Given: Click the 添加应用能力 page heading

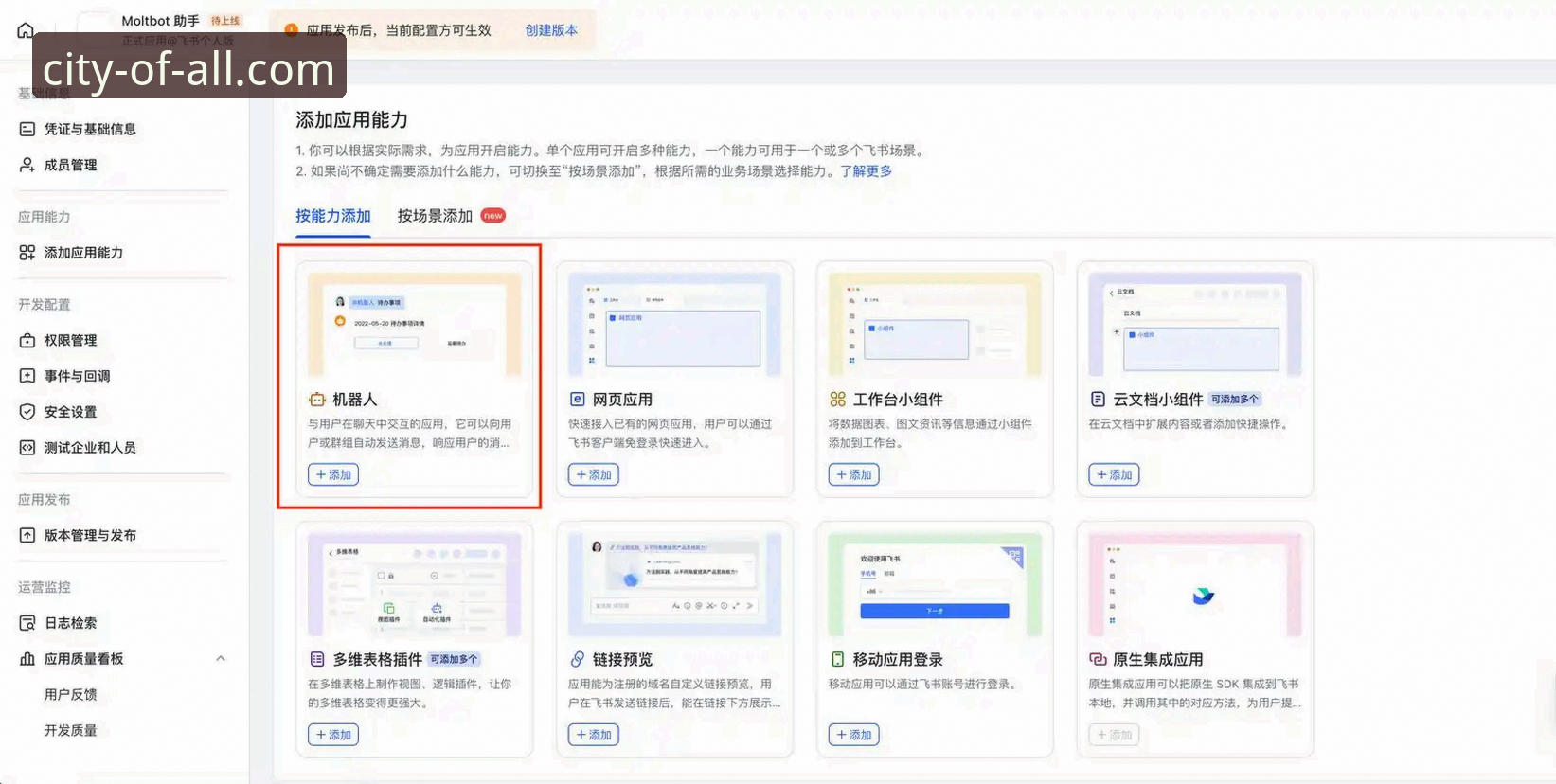Looking at the screenshot, I should point(352,120).
